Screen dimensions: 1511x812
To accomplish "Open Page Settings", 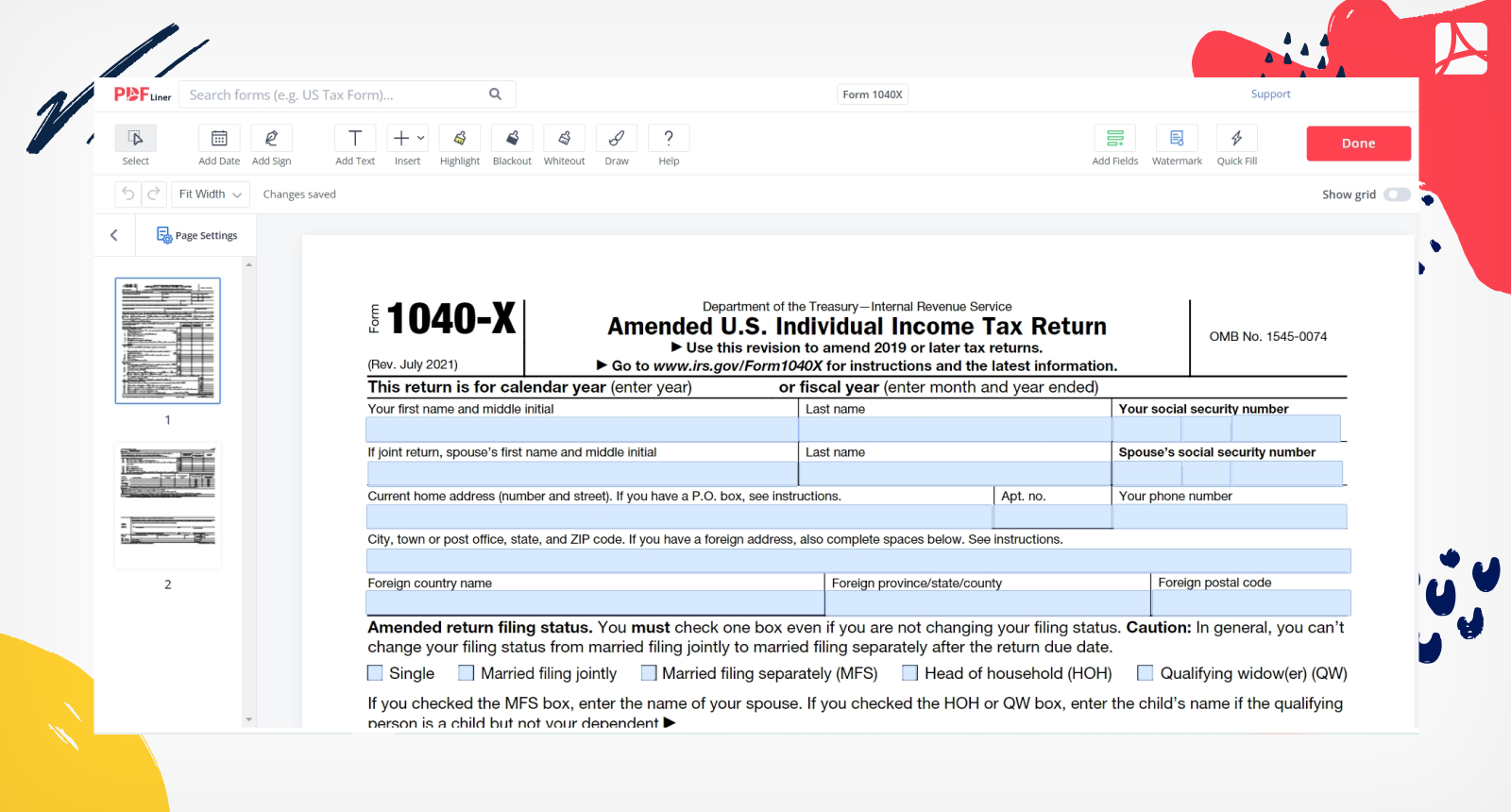I will click(196, 235).
